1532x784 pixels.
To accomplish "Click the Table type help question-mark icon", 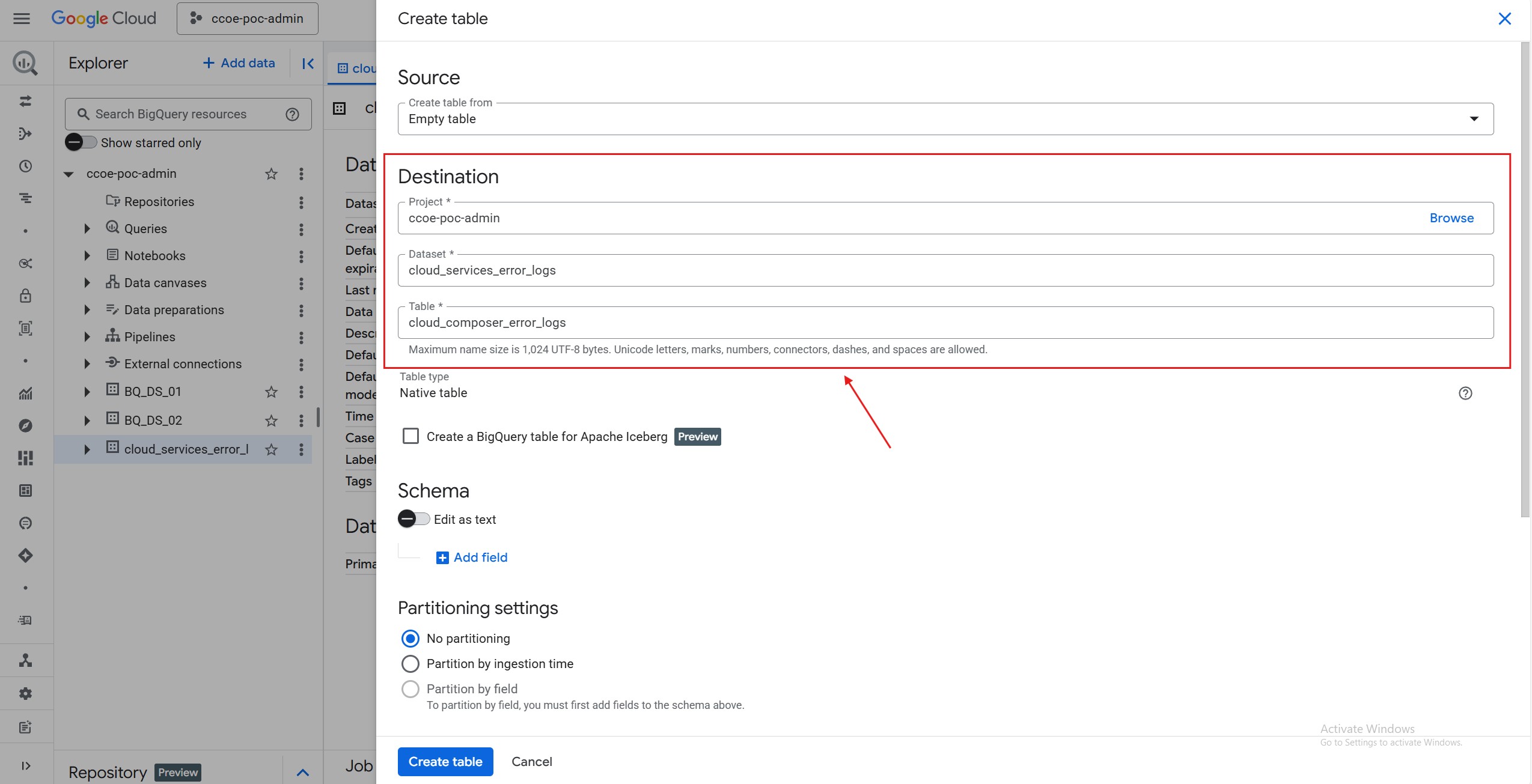I will click(1465, 393).
